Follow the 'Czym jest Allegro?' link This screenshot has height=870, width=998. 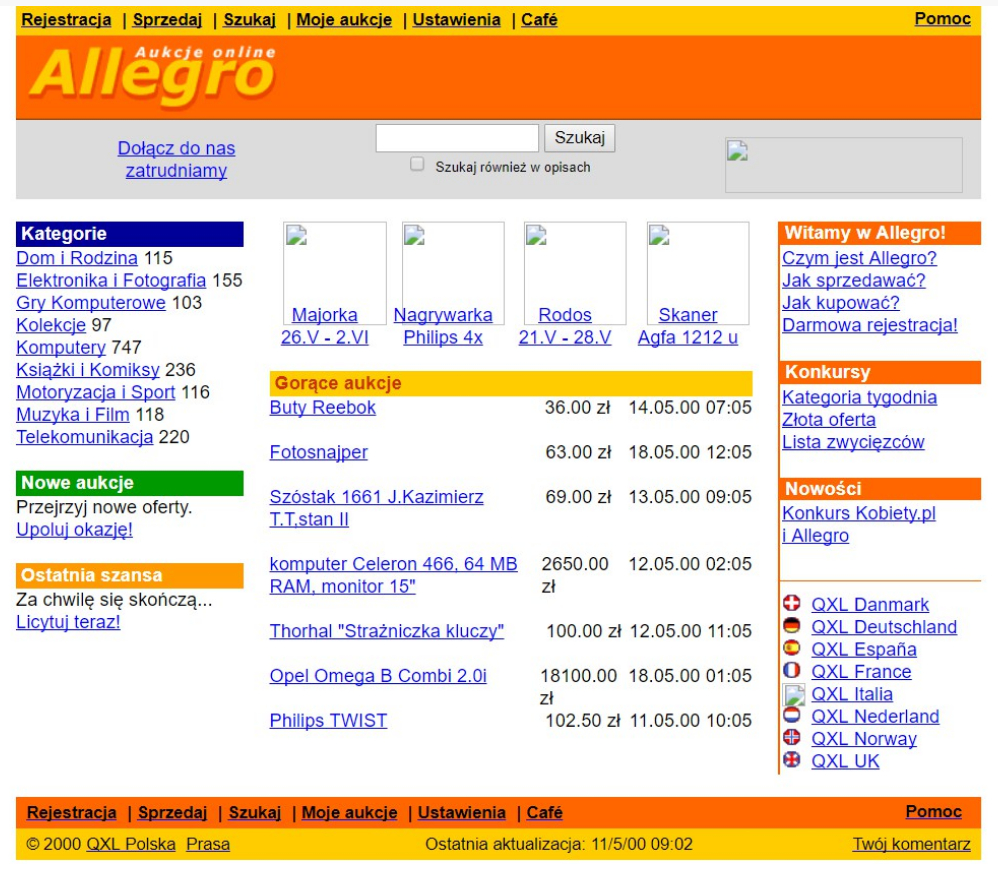859,258
